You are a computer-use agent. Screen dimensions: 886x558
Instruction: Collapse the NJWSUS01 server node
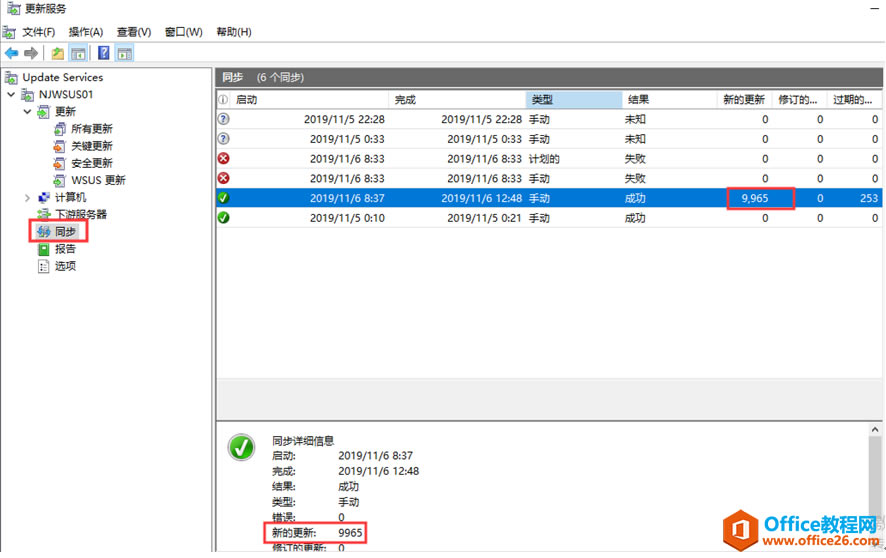[11, 94]
